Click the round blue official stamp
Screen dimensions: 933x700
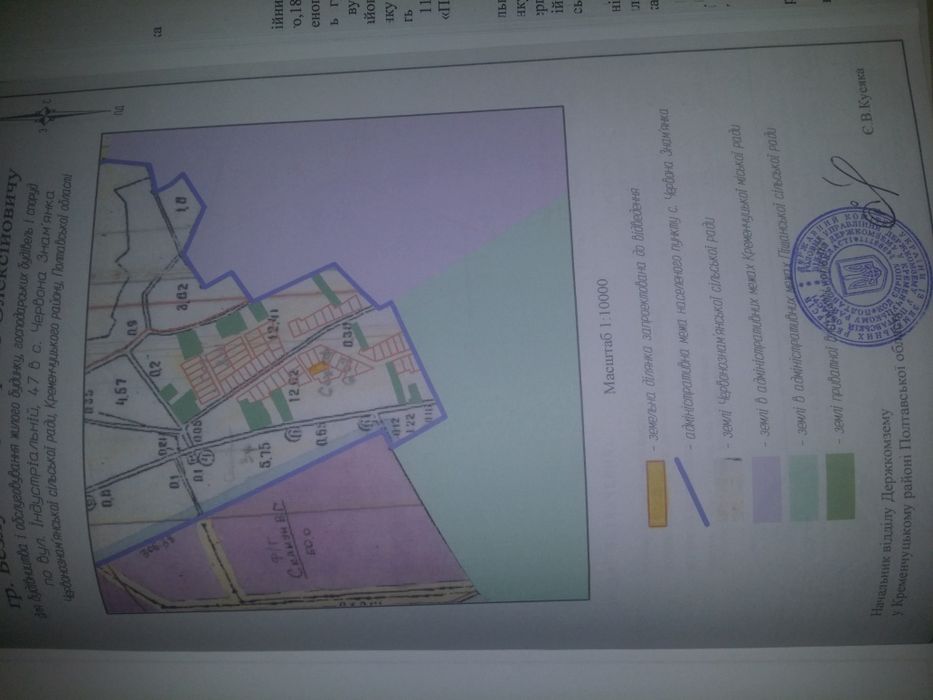click(862, 277)
